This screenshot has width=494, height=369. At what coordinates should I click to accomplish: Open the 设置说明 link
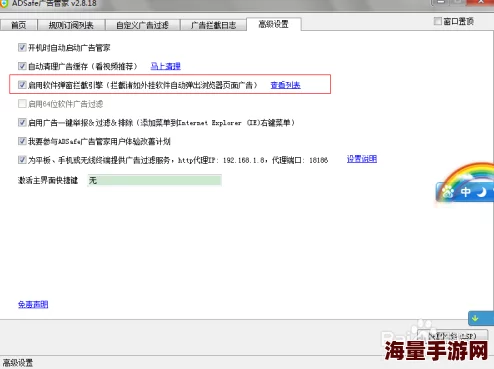pyautogui.click(x=362, y=159)
